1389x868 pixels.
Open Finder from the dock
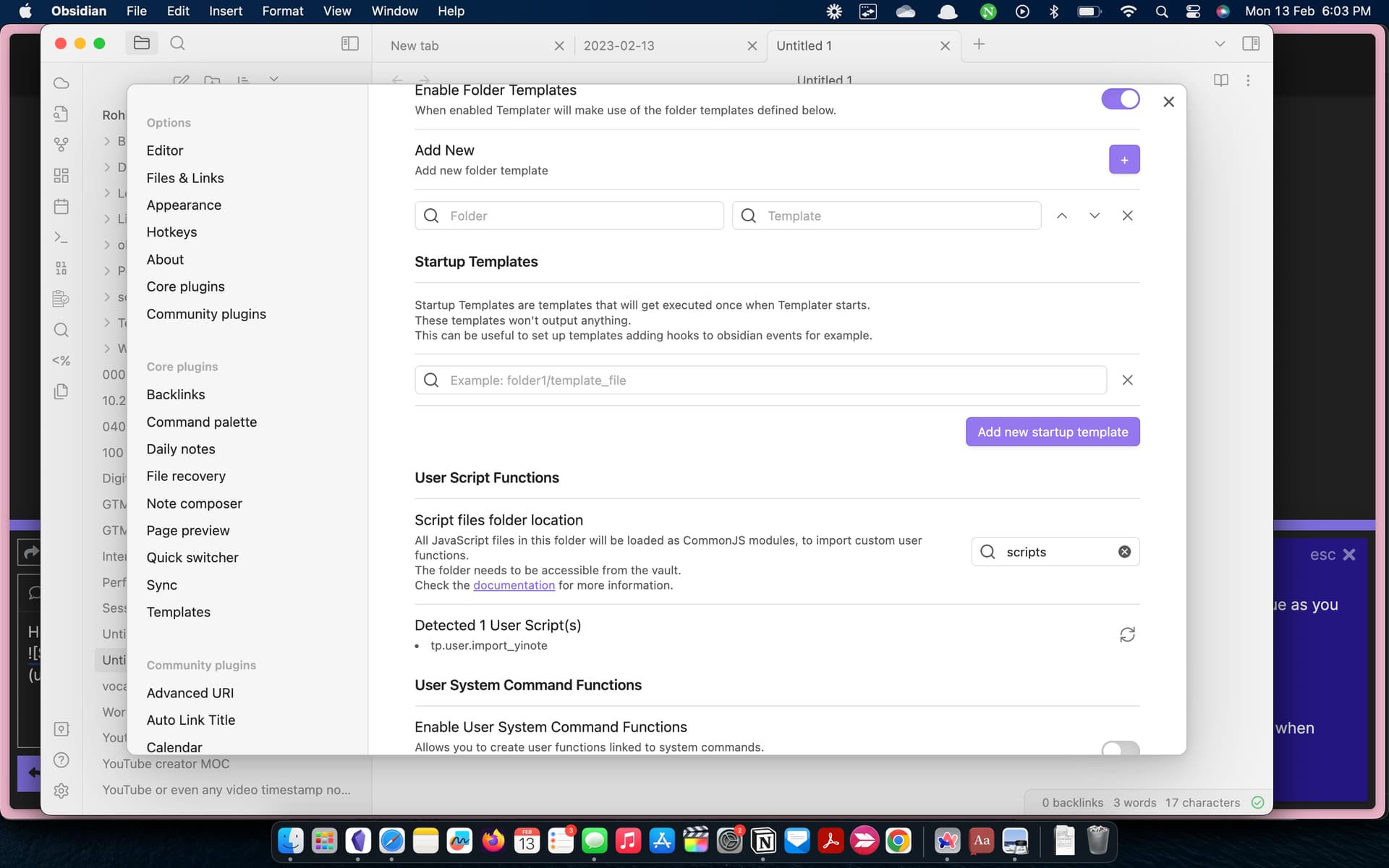(x=291, y=841)
